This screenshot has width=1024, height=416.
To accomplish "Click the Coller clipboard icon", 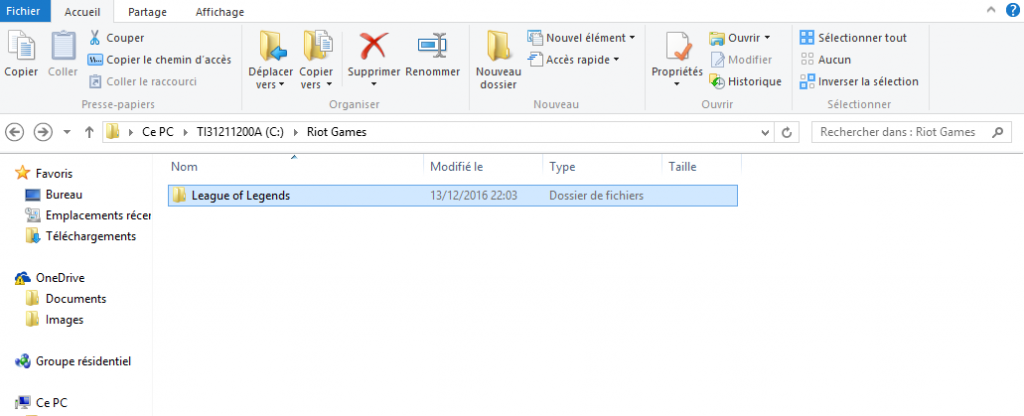I will point(63,47).
